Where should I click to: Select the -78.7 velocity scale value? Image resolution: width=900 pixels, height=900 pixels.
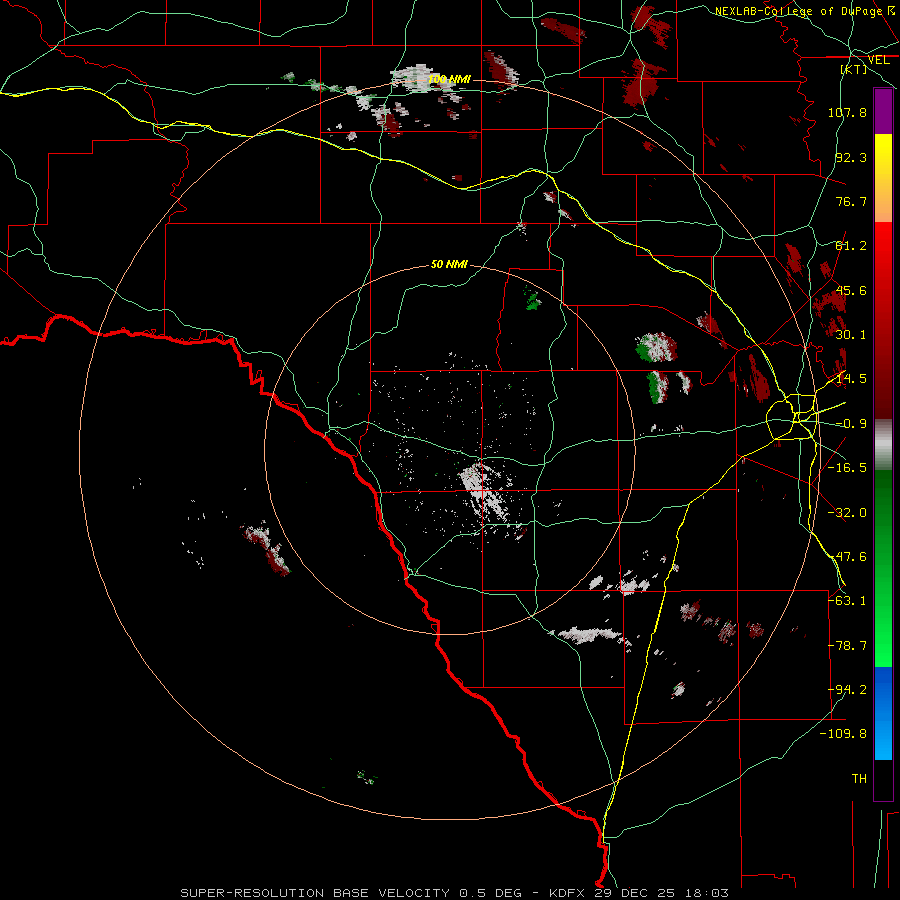point(847,646)
